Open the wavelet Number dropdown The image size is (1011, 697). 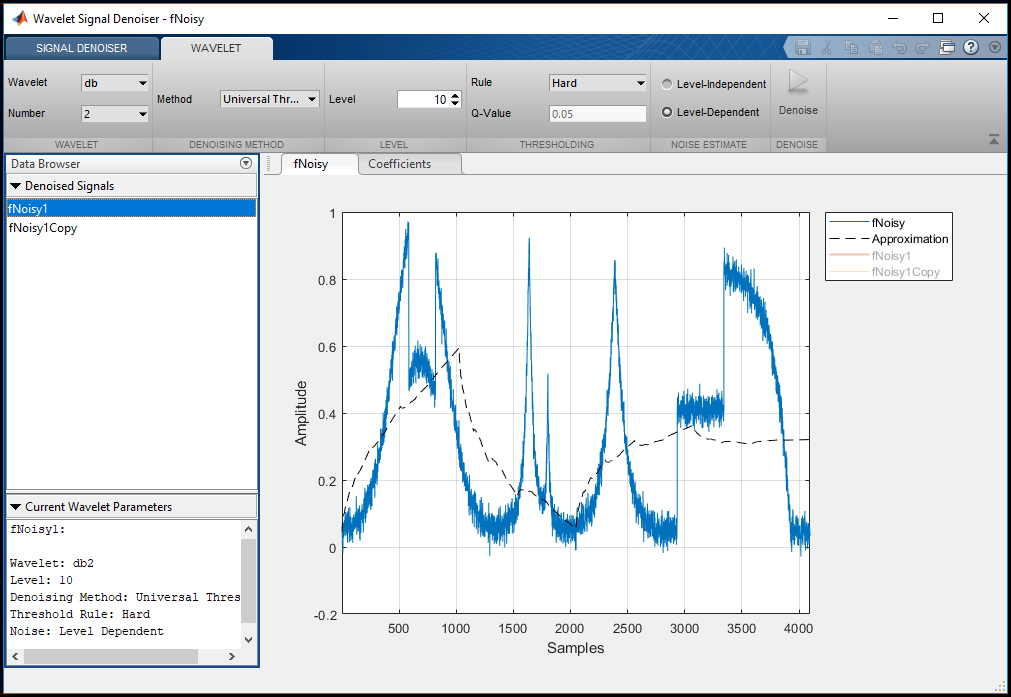(x=115, y=114)
